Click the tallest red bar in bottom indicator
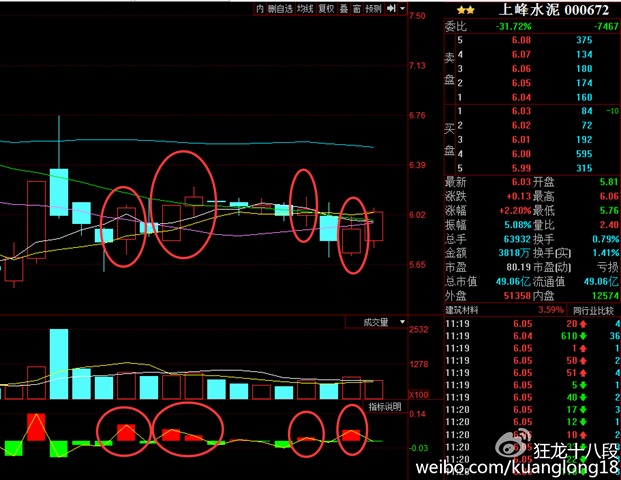The image size is (621, 480). point(37,427)
